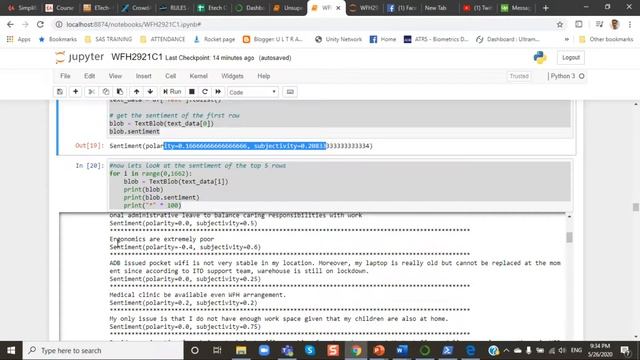This screenshot has width=640, height=360.
Task: Click the Windows taskbar search box
Action: [x=103, y=350]
